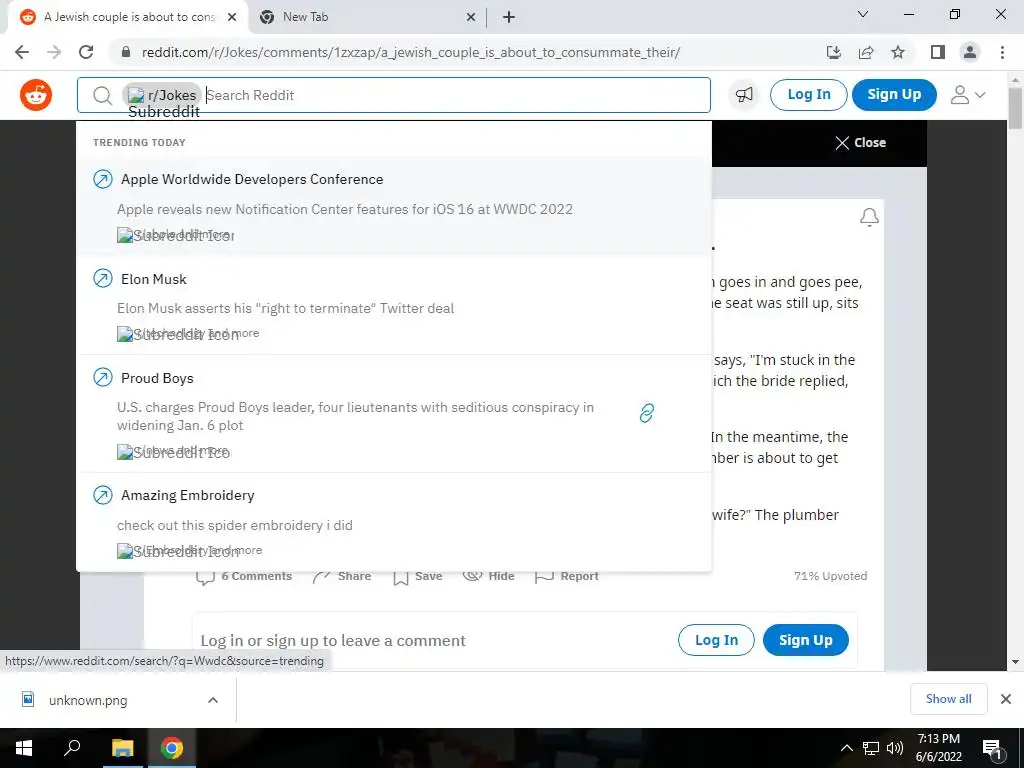Image resolution: width=1024 pixels, height=768 pixels.
Task: Bookmark this page with star icon
Action: [898, 52]
